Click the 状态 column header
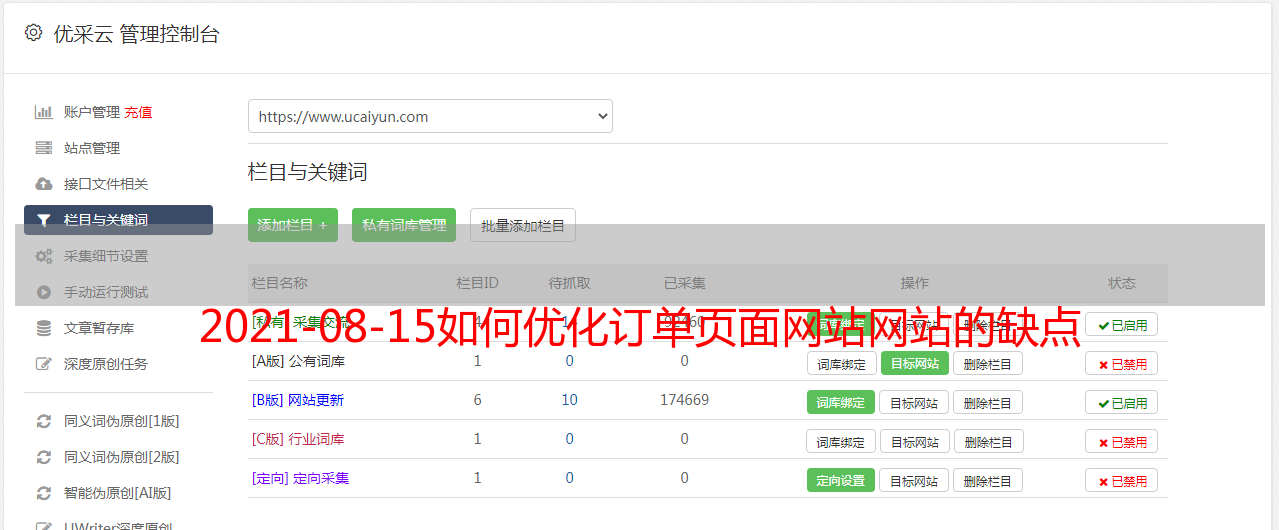Viewport: 1279px width, 530px height. 1122,283
